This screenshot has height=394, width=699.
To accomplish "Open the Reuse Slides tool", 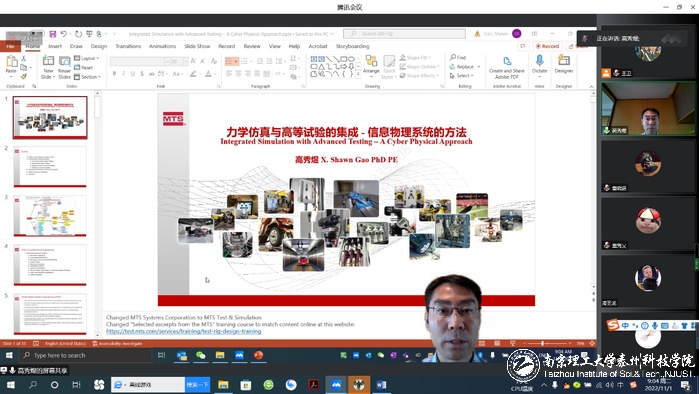I will pyautogui.click(x=64, y=67).
